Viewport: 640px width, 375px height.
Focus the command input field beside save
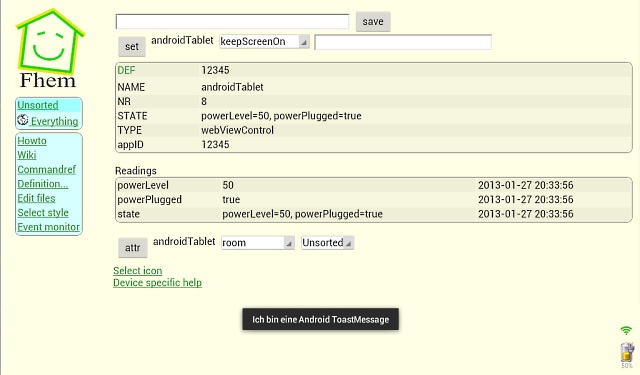coord(232,22)
